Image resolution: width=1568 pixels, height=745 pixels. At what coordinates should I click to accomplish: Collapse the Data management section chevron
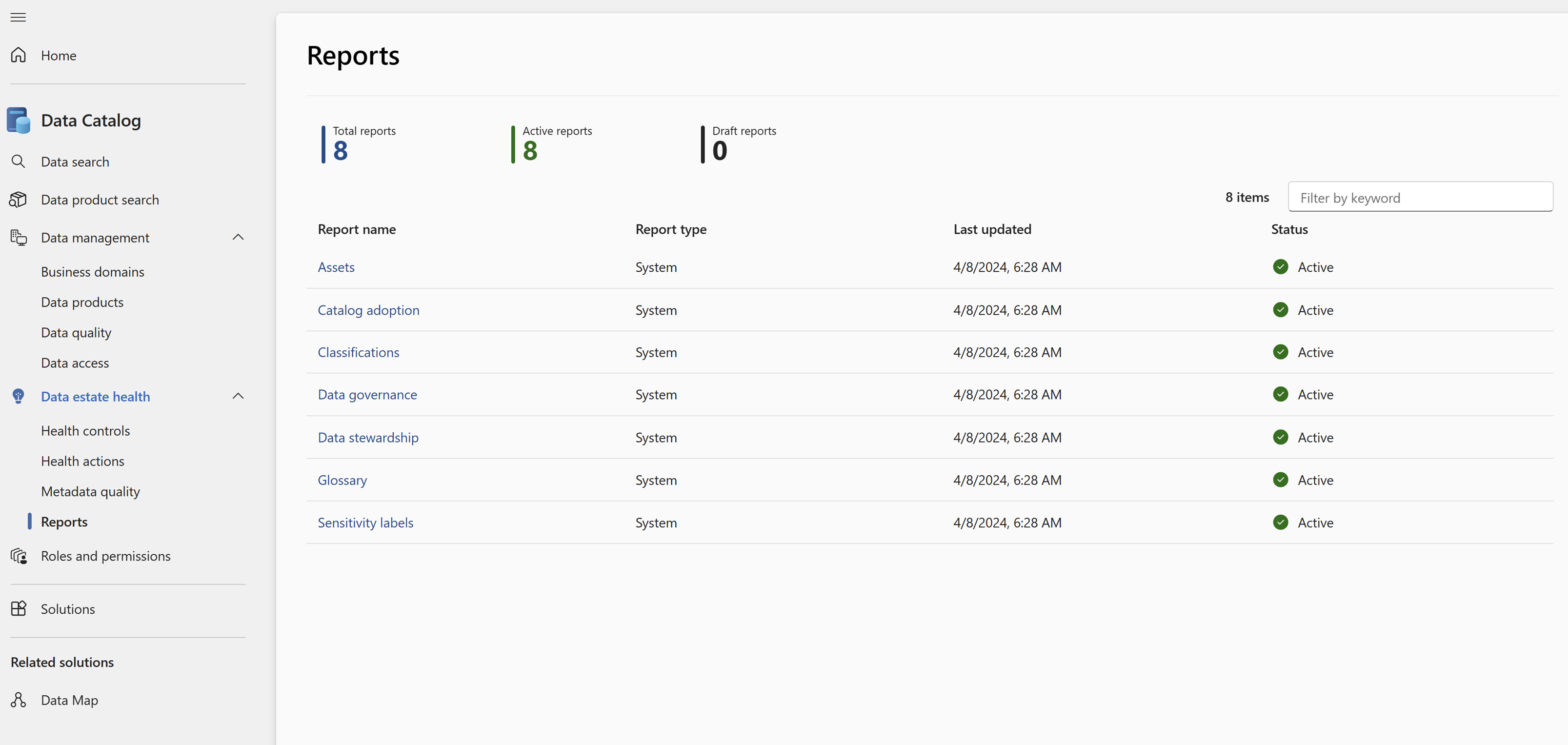click(238, 238)
